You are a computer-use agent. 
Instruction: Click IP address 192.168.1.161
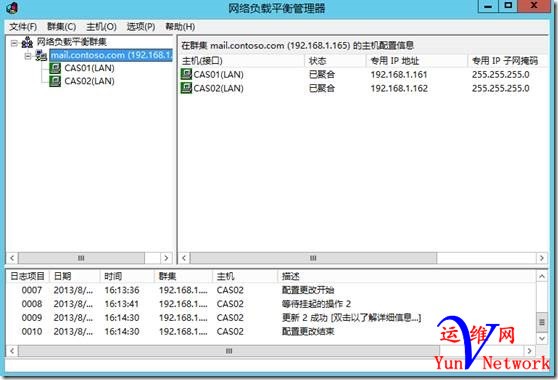click(399, 75)
